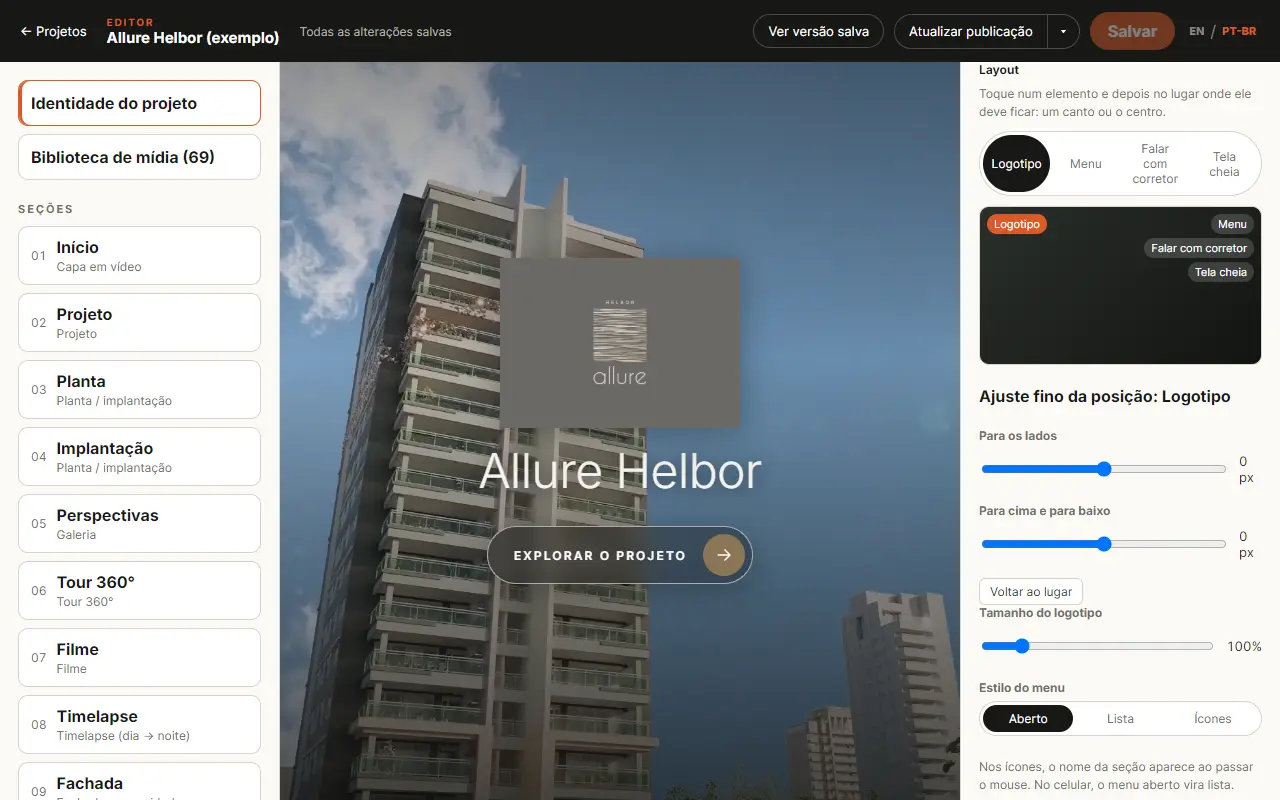Click the orange Logotipo chip in layout preview
This screenshot has width=1280, height=800.
pyautogui.click(x=1017, y=224)
